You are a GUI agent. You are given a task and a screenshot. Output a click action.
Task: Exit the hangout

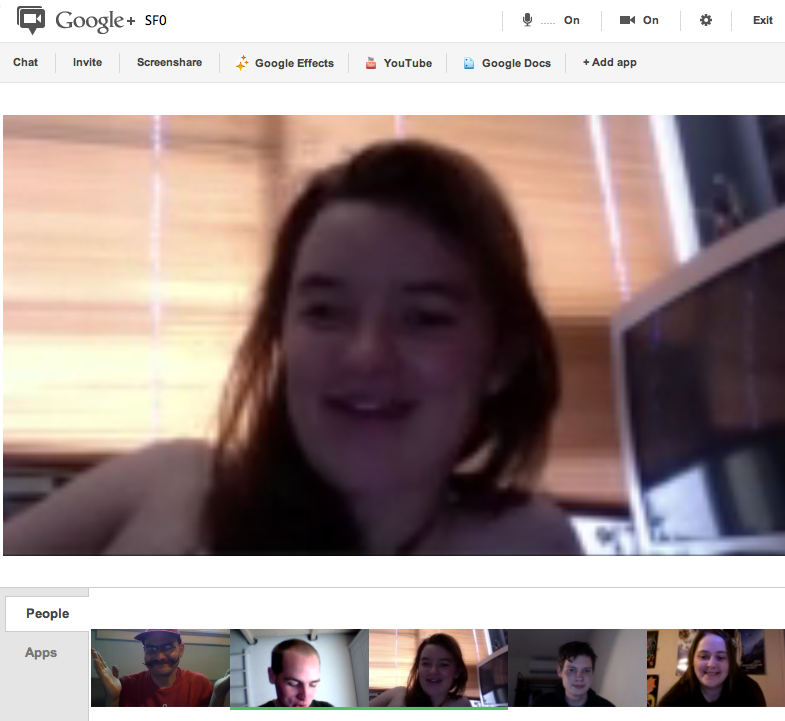[x=762, y=21]
